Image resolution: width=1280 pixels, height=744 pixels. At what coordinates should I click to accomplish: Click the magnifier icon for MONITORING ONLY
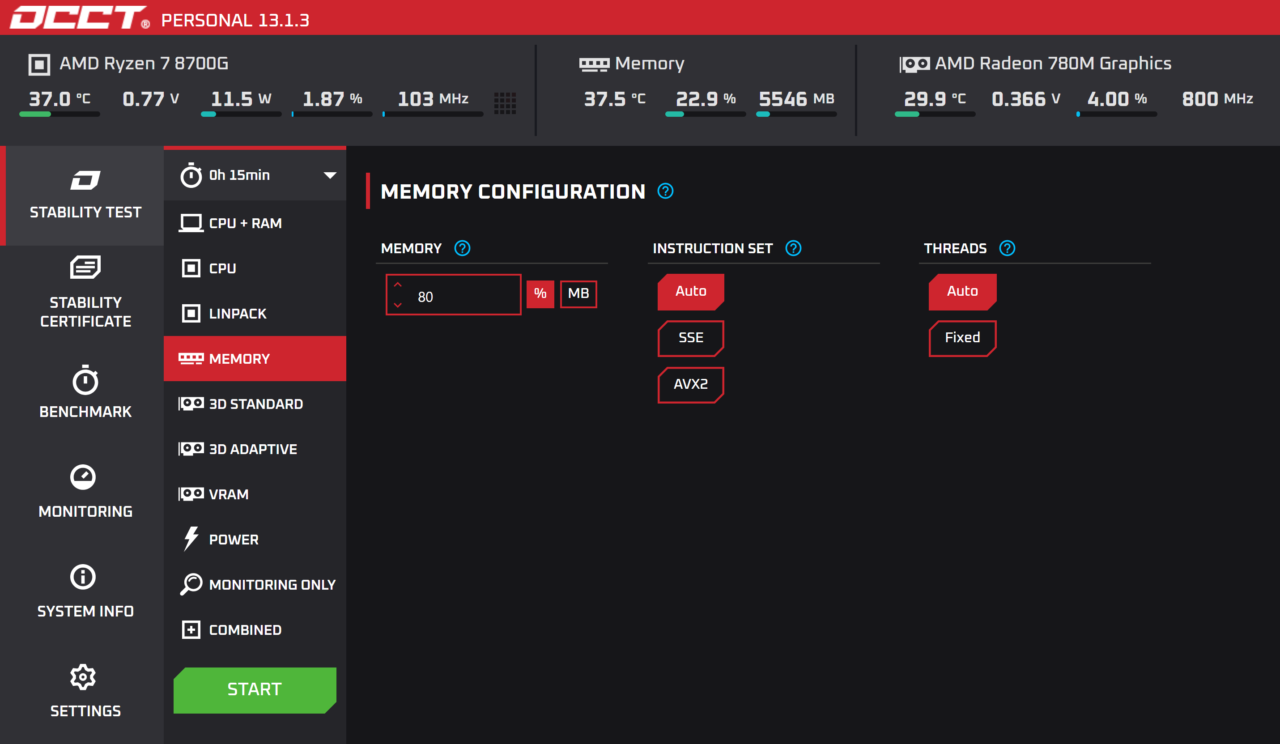click(x=191, y=585)
